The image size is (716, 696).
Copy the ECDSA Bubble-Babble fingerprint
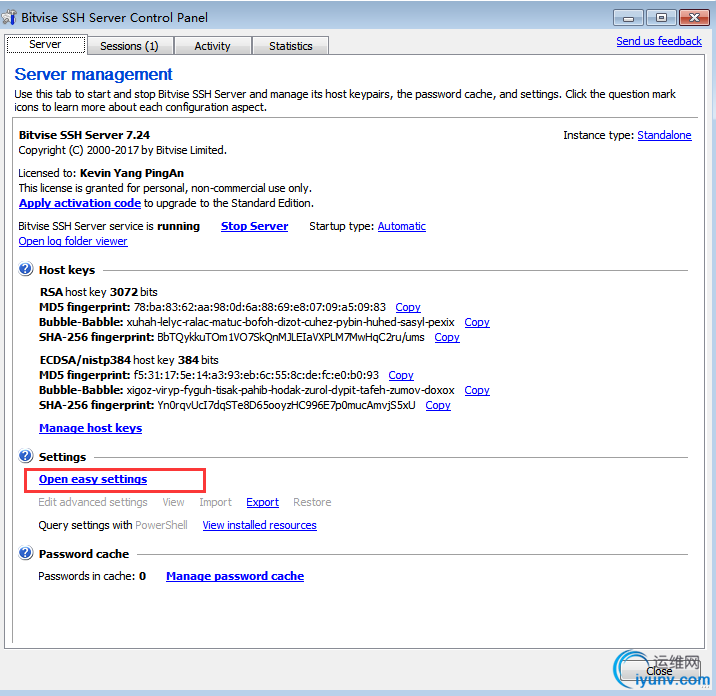click(x=477, y=390)
